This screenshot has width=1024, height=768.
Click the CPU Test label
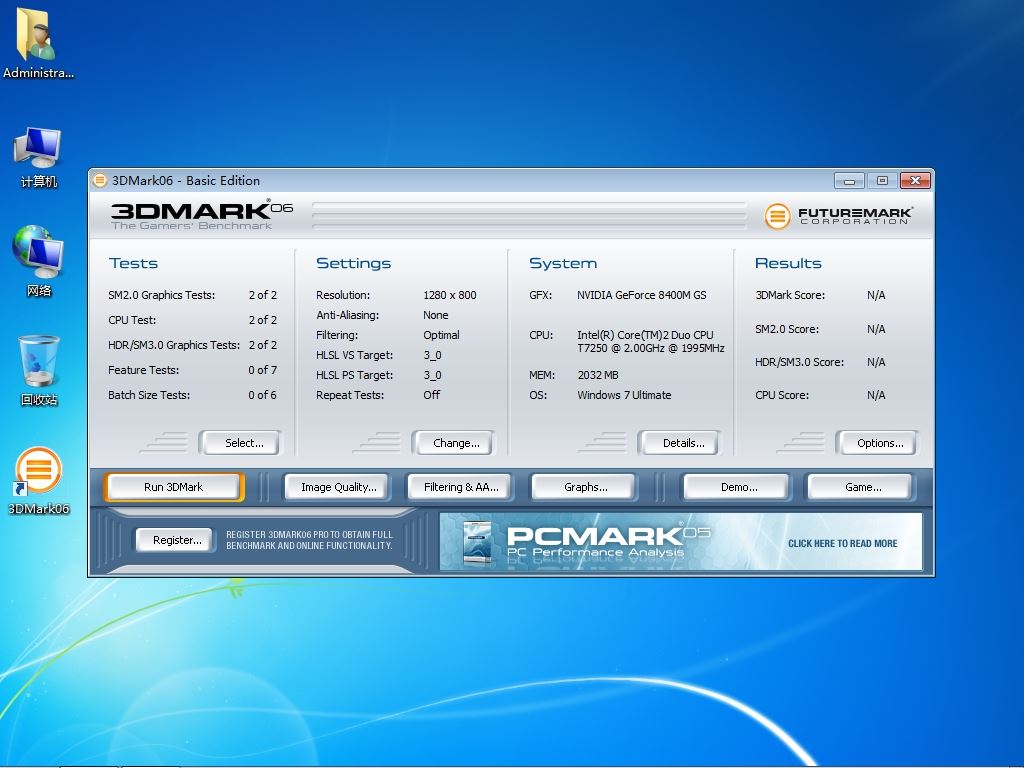pos(132,320)
